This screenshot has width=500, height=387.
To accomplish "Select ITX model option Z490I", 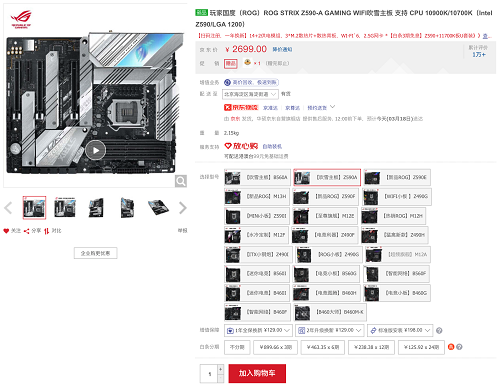I will [258, 255].
